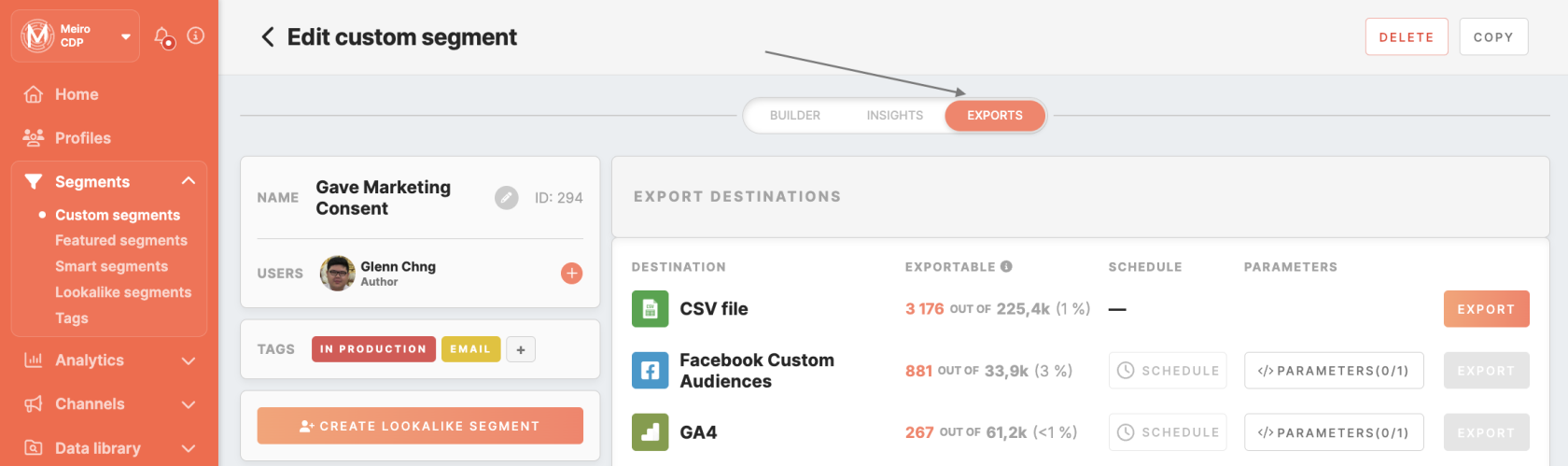The height and width of the screenshot is (466, 1568).
Task: Click the add tag plus button
Action: 521,349
